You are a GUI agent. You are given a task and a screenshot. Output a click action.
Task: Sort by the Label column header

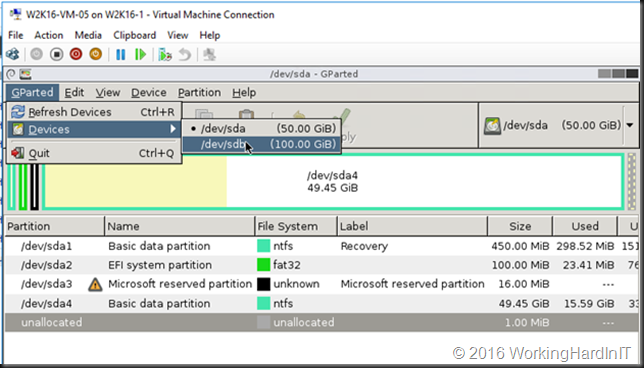coord(412,226)
